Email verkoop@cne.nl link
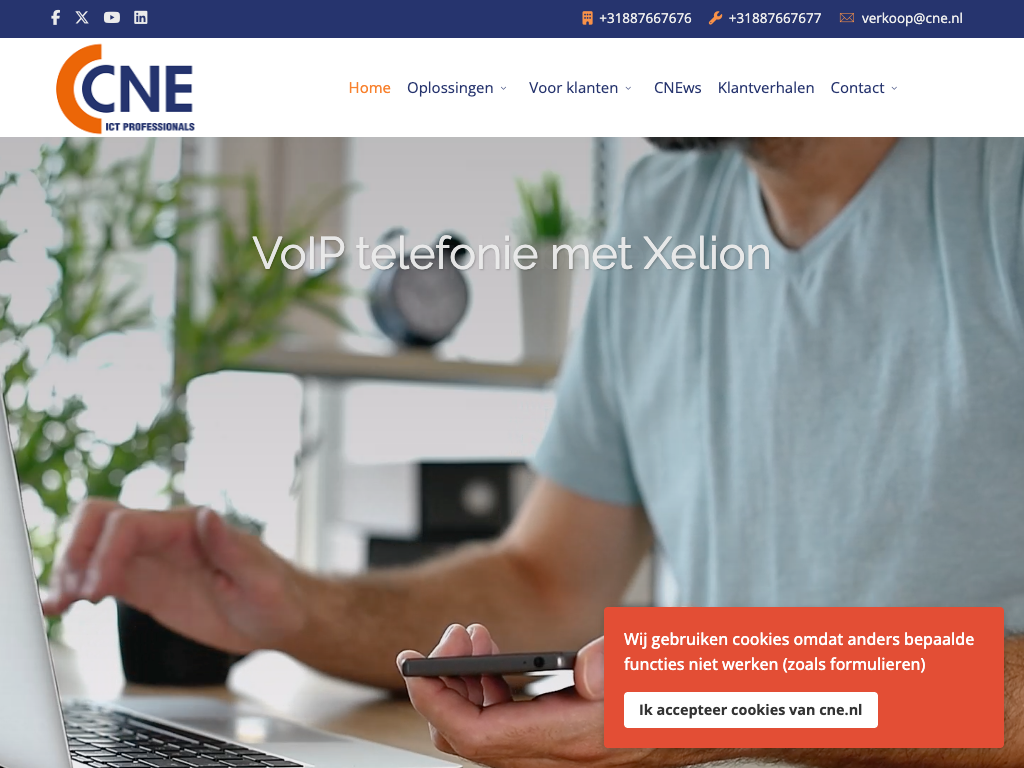 click(x=912, y=18)
